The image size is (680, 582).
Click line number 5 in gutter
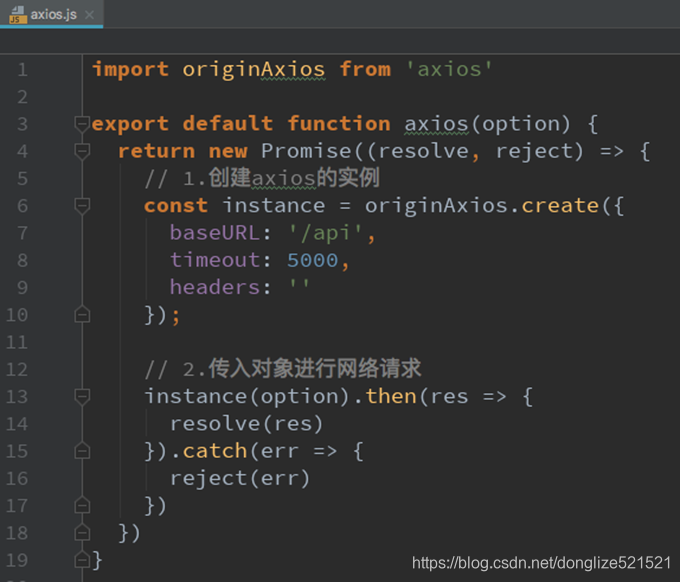point(23,179)
